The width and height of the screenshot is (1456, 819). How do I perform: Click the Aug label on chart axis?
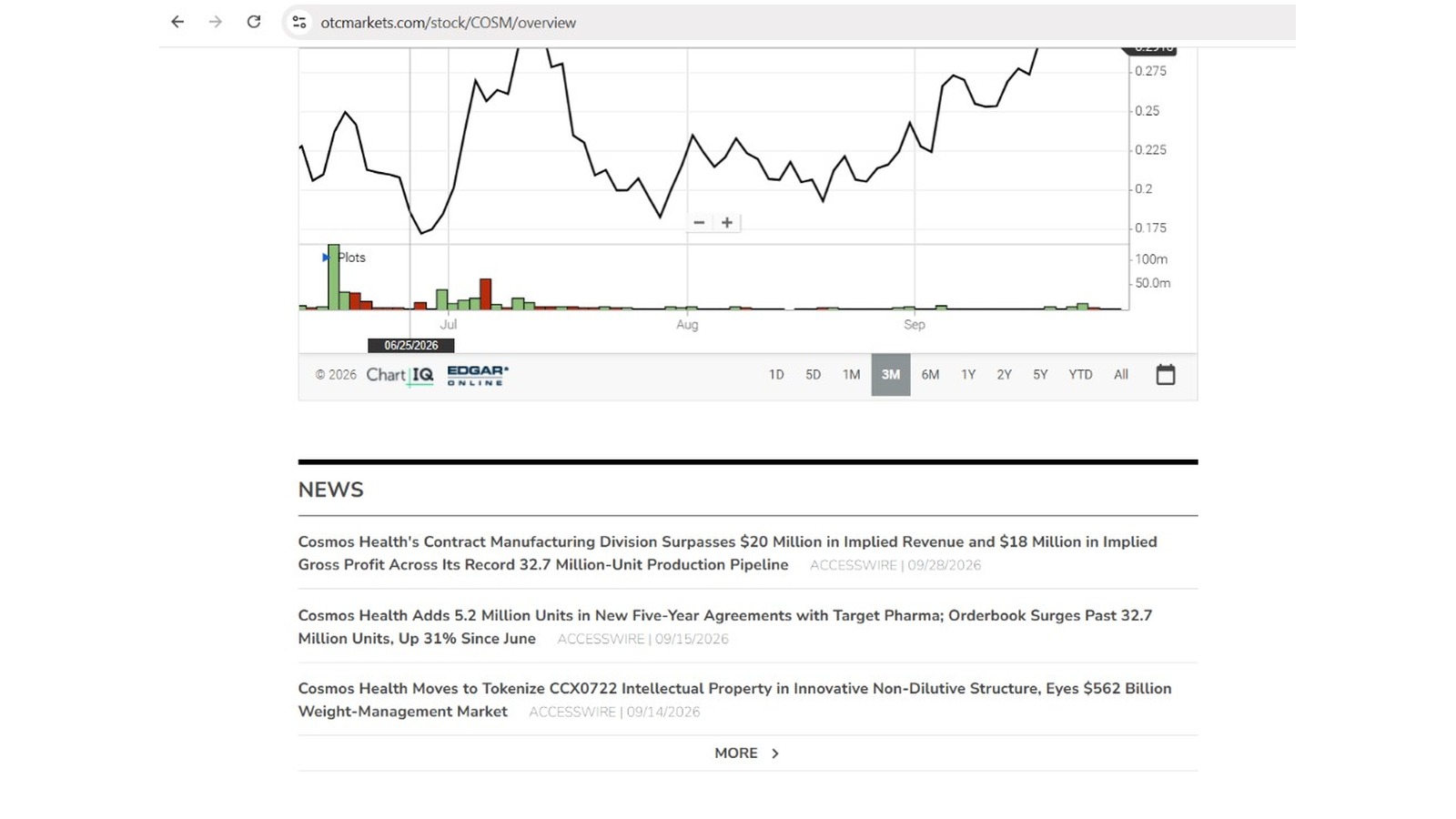[x=687, y=324]
